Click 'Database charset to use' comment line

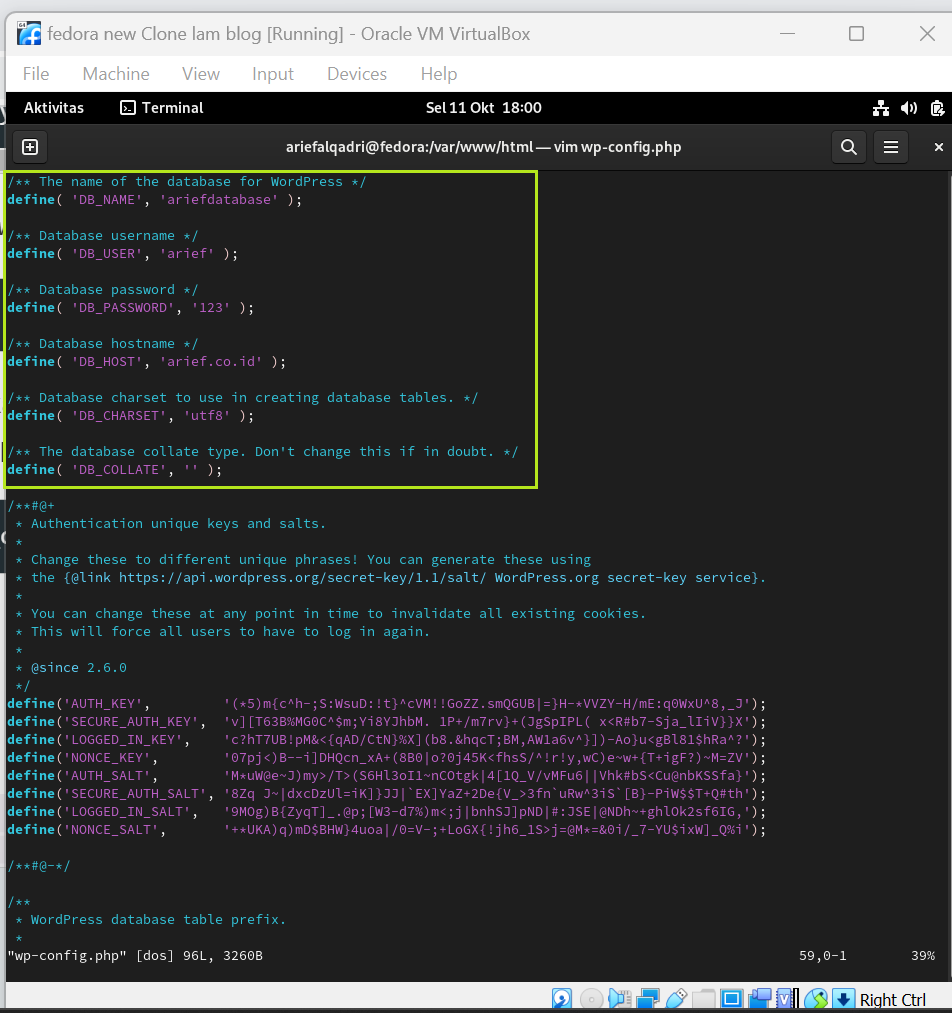tap(243, 398)
